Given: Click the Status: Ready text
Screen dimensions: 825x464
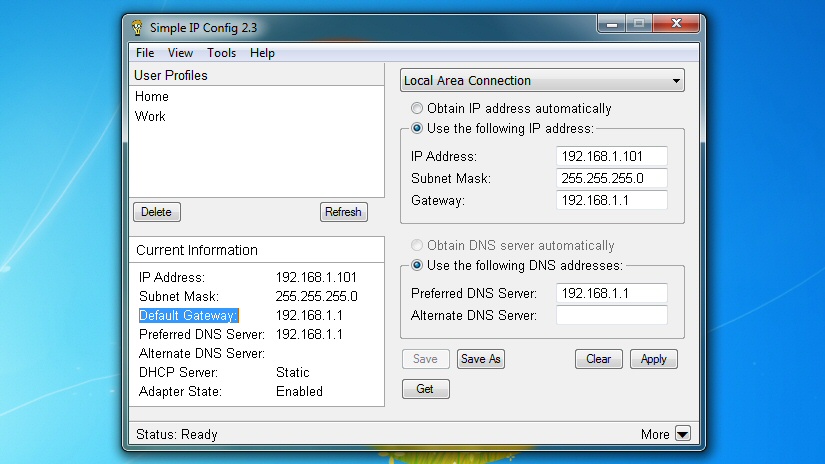Looking at the screenshot, I should pos(176,434).
